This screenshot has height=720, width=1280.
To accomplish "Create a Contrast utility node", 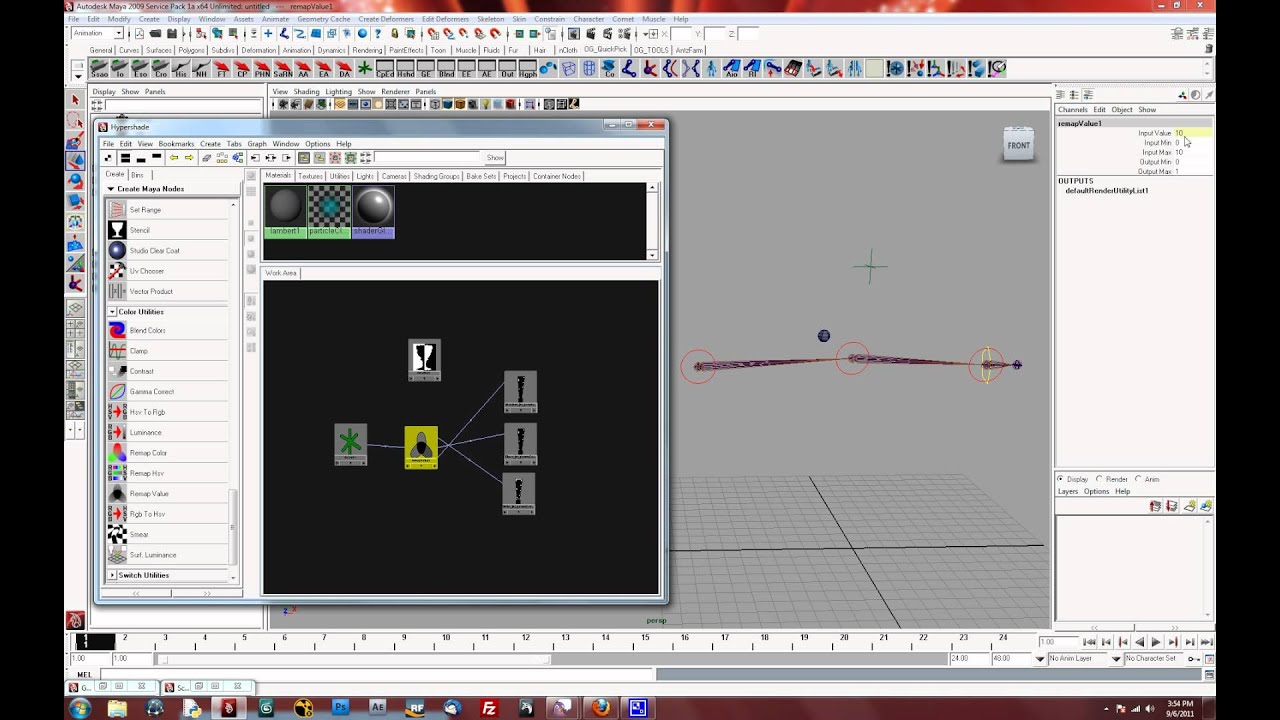I will click(x=167, y=371).
